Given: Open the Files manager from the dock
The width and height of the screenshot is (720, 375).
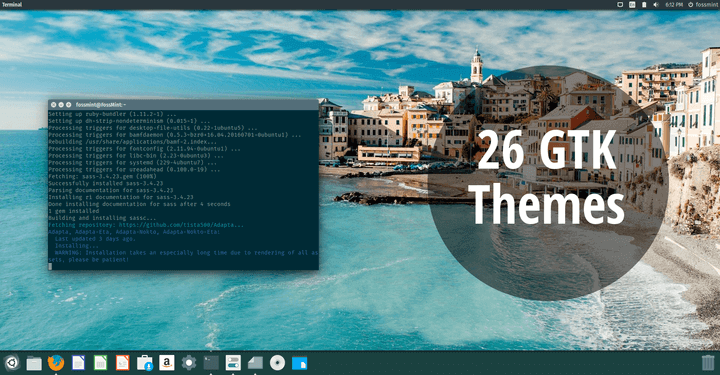Looking at the screenshot, I should [x=34, y=363].
